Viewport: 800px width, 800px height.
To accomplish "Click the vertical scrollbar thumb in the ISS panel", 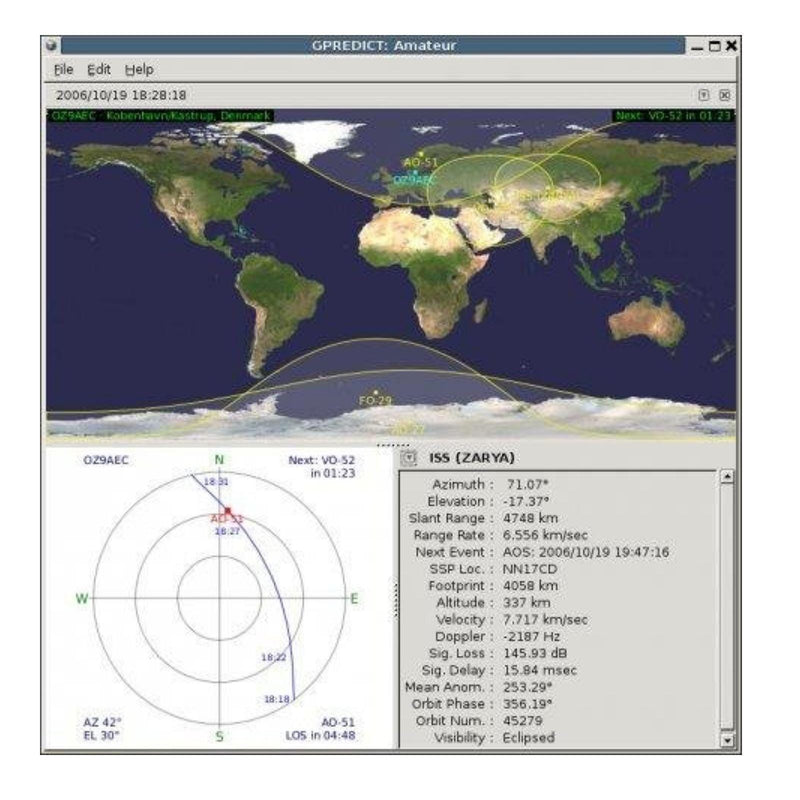I will coord(727,606).
